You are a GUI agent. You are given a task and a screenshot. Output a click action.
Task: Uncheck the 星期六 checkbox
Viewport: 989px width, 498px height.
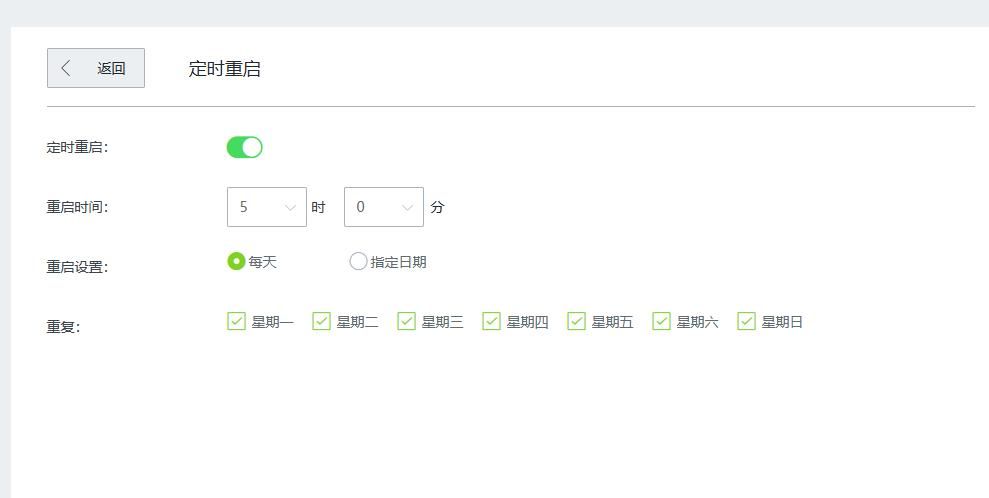(x=661, y=321)
